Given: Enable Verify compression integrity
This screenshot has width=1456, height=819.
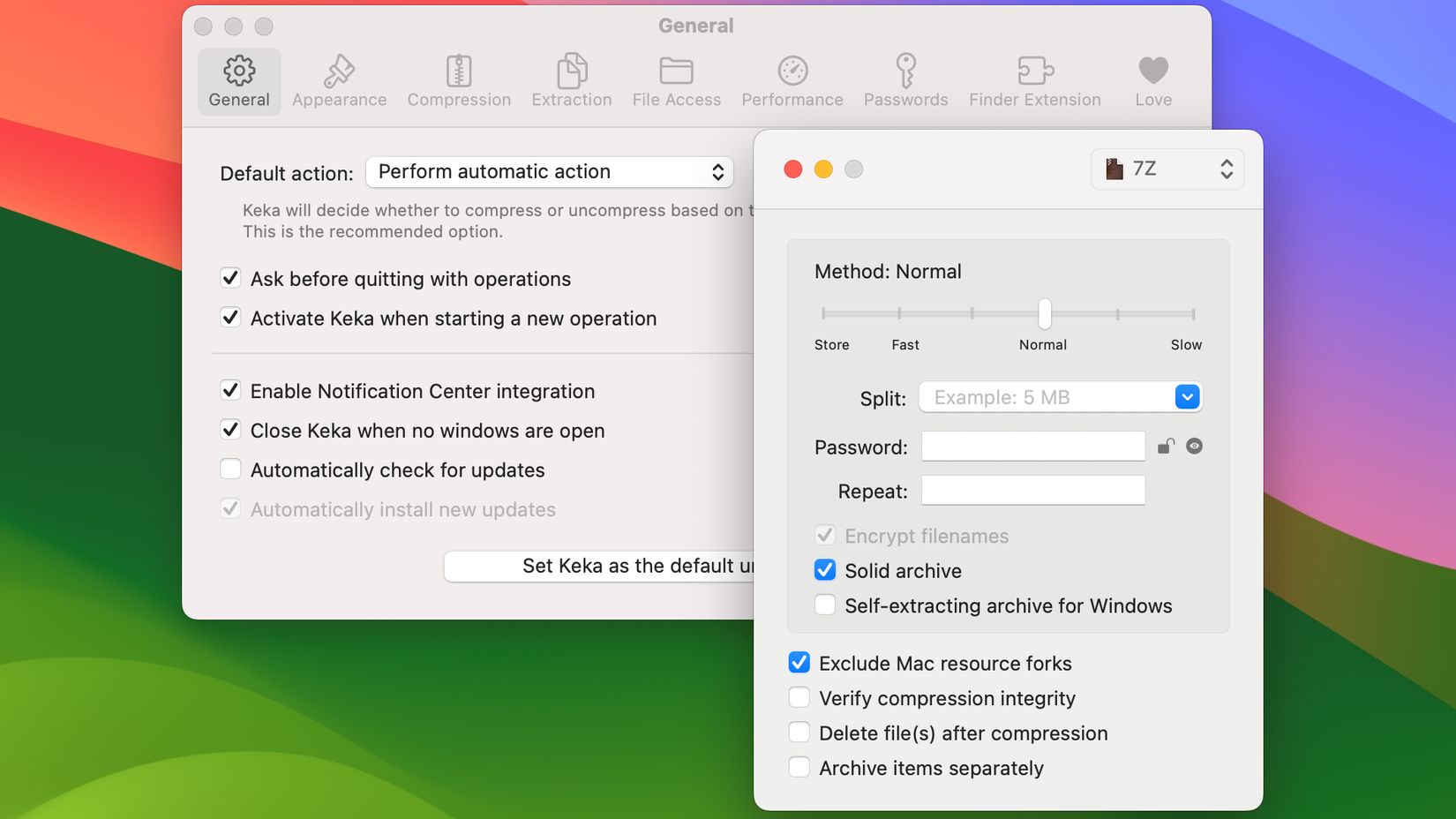Looking at the screenshot, I should coord(799,697).
